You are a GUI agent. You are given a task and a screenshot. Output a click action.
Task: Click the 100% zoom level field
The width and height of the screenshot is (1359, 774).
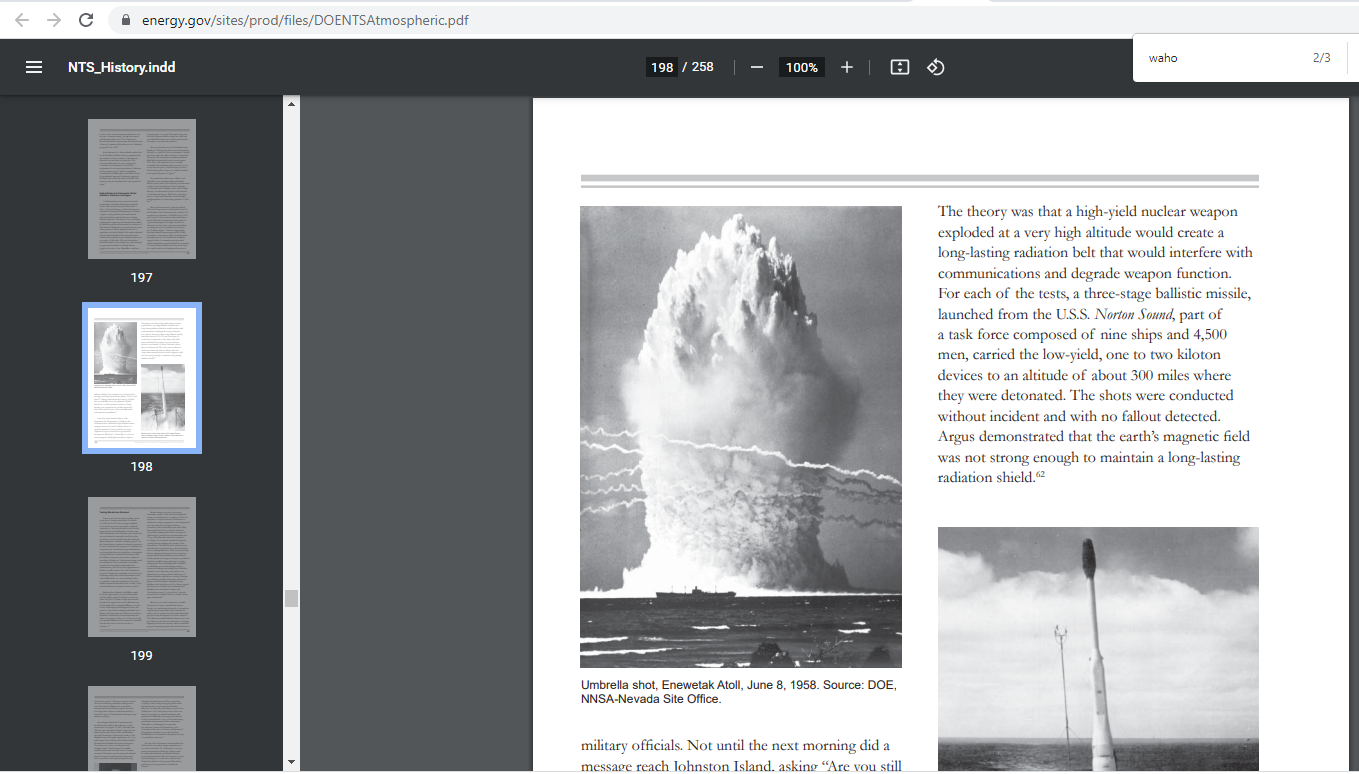tap(801, 67)
